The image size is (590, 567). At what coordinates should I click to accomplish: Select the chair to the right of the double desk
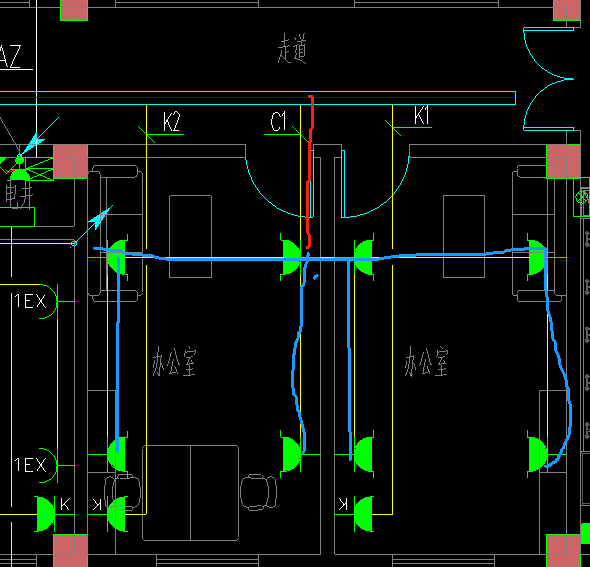click(x=259, y=492)
